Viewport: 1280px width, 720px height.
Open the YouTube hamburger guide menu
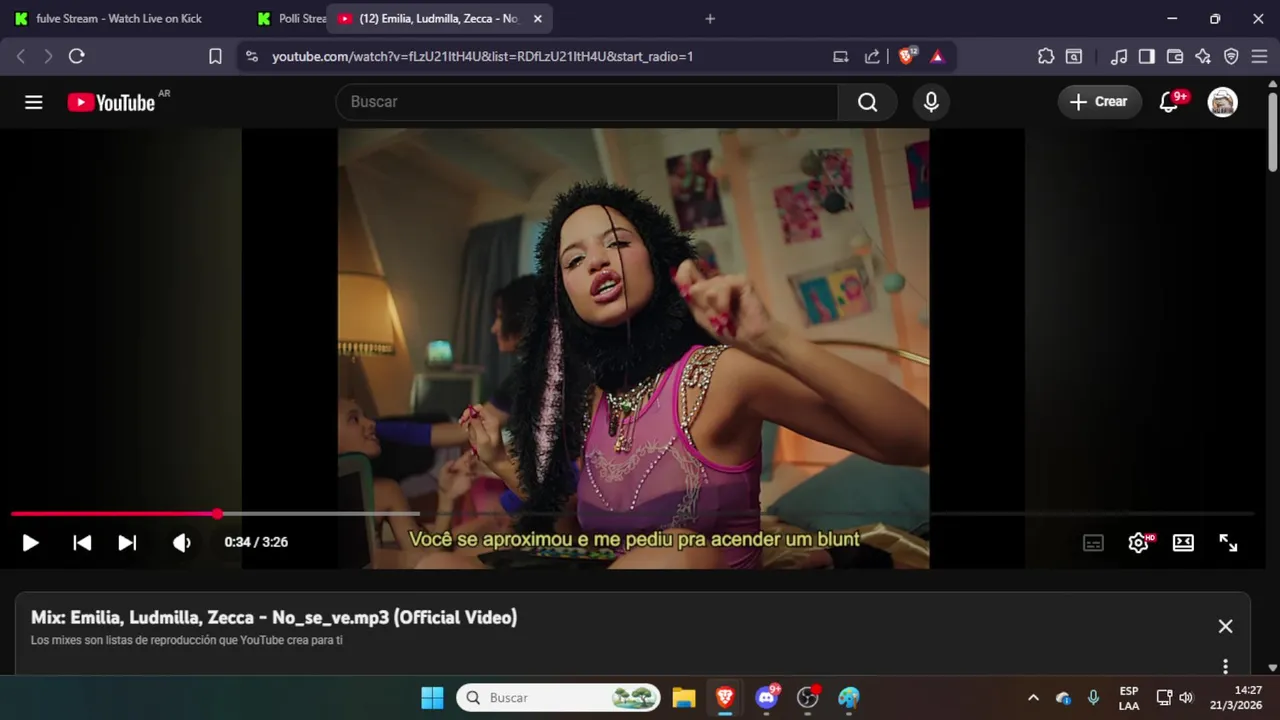click(x=34, y=102)
